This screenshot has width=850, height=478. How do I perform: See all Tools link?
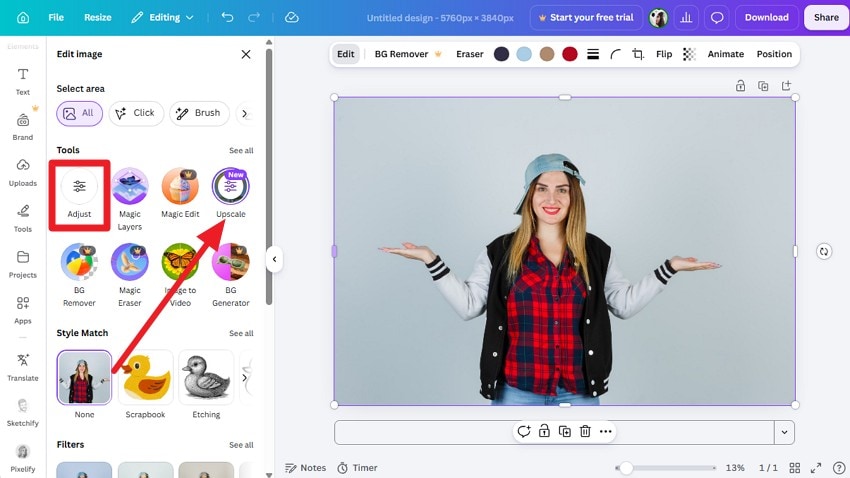pyautogui.click(x=241, y=151)
